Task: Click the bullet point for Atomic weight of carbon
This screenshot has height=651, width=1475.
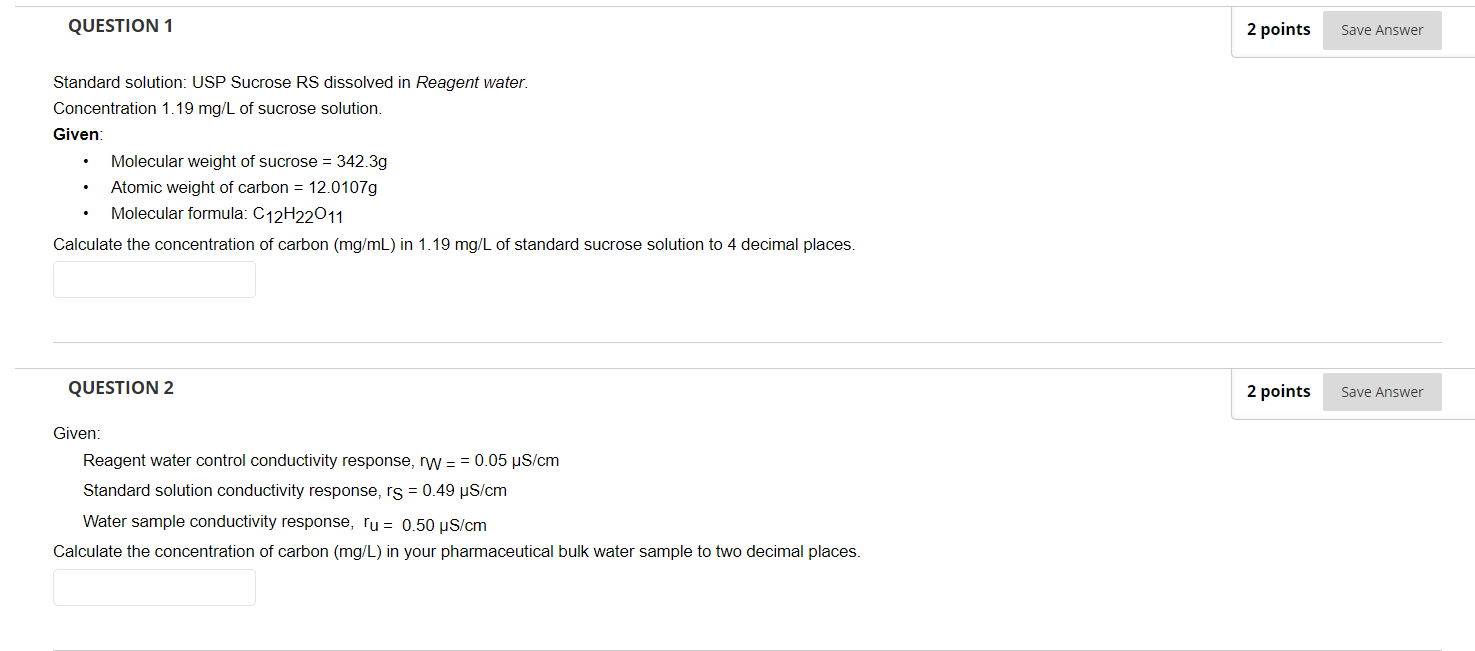Action: pyautogui.click(x=85, y=187)
